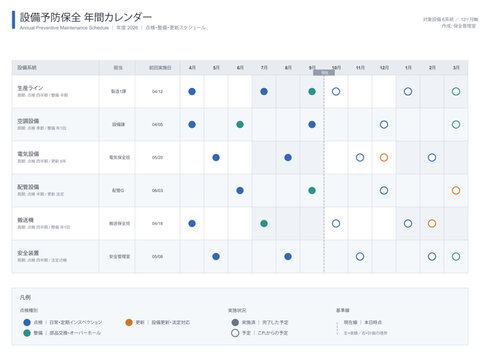This screenshot has height=360, width=480.
Task: Click the 電気設備 row name
Action: click(x=28, y=154)
